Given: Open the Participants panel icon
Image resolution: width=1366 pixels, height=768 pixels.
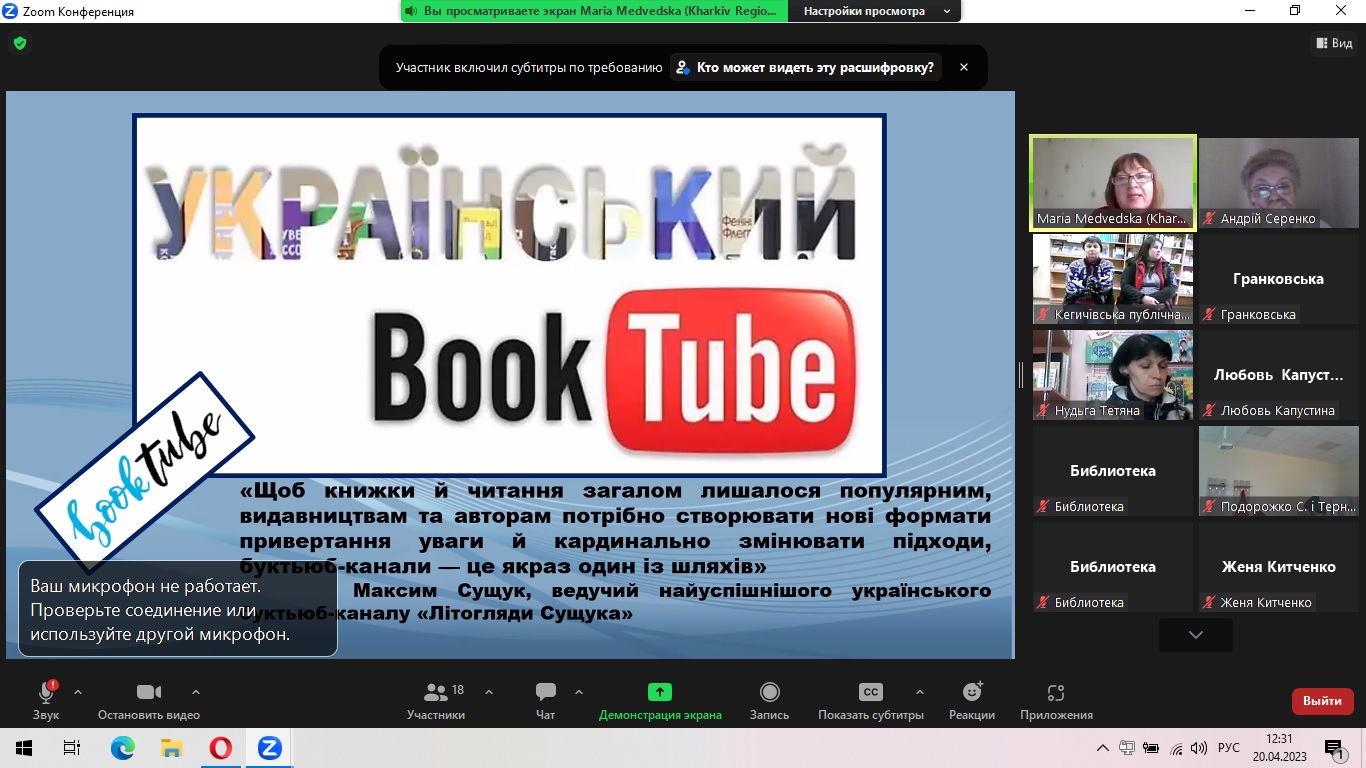Looking at the screenshot, I should [436, 693].
